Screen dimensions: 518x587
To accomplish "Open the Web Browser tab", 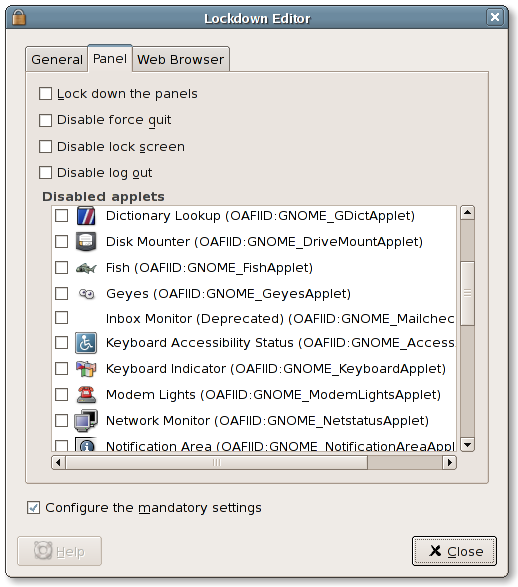I will (180, 60).
